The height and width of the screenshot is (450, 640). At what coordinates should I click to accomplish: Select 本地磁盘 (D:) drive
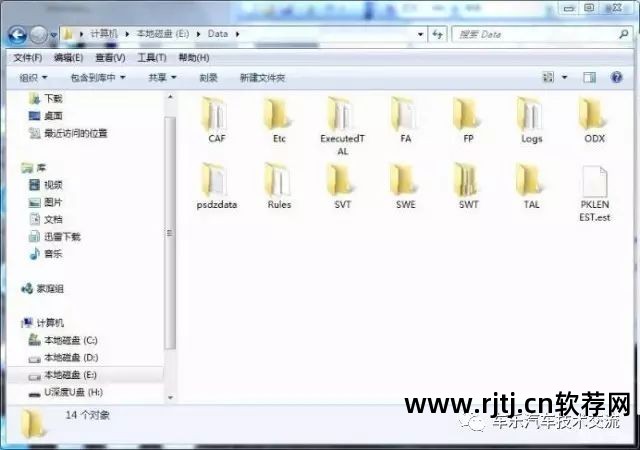63,358
